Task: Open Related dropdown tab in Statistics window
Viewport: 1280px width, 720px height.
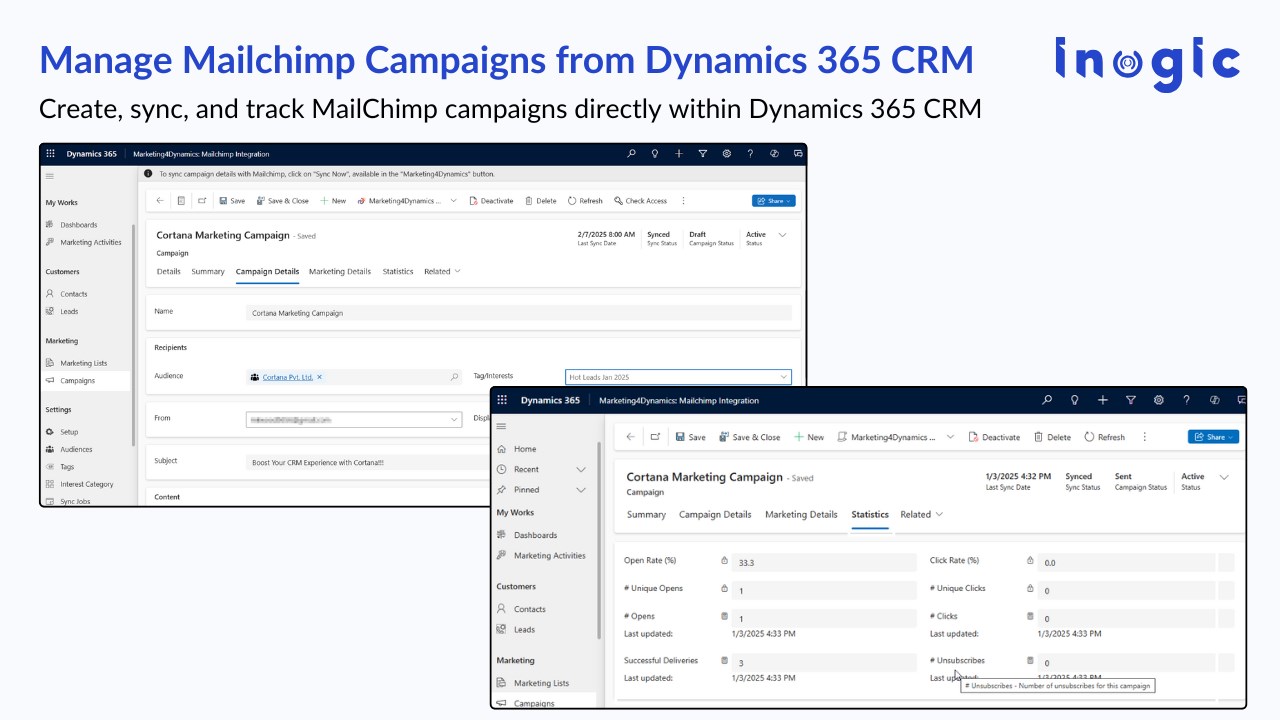Action: (921, 514)
